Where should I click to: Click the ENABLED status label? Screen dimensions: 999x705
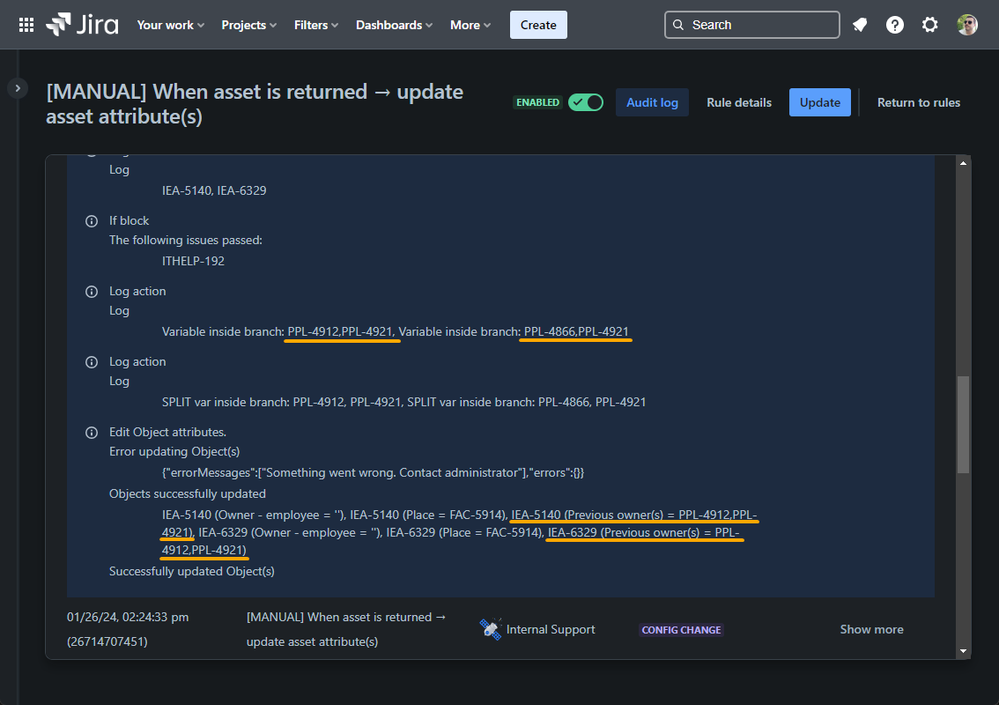538,103
